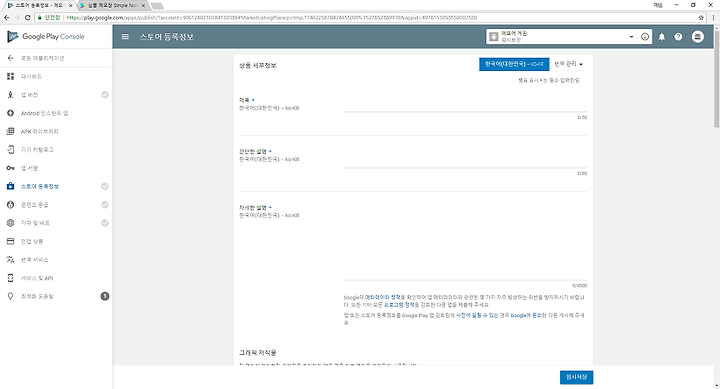This screenshot has height=389, width=720.
Task: Reload the page in browser
Action: click(28, 17)
